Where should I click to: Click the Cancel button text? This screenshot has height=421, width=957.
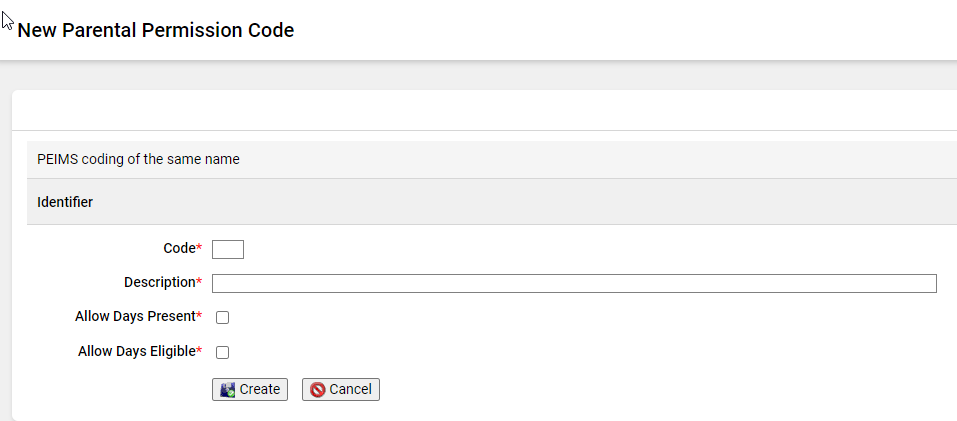pos(350,389)
